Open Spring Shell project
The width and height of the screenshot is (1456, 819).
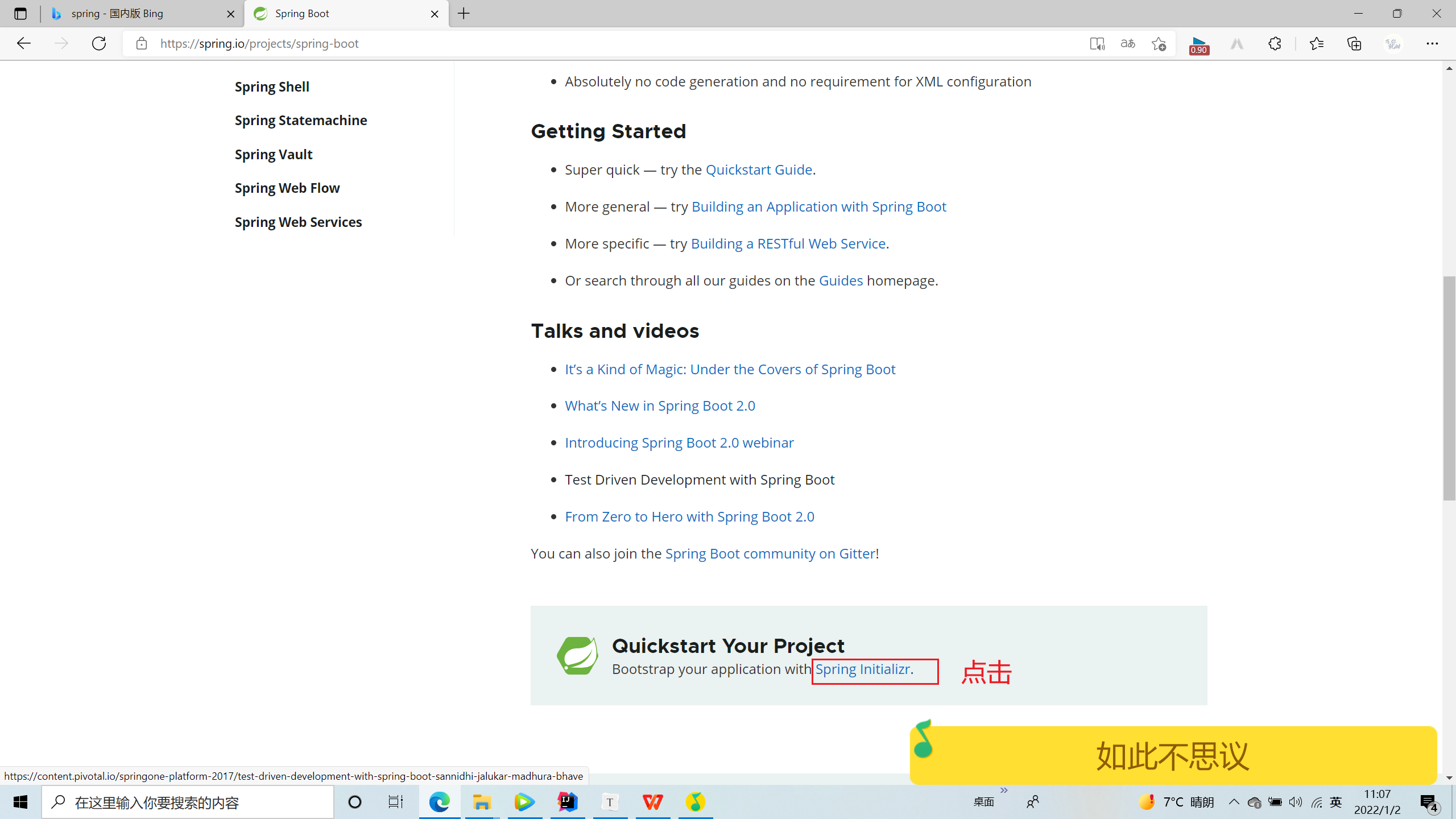[x=272, y=86]
